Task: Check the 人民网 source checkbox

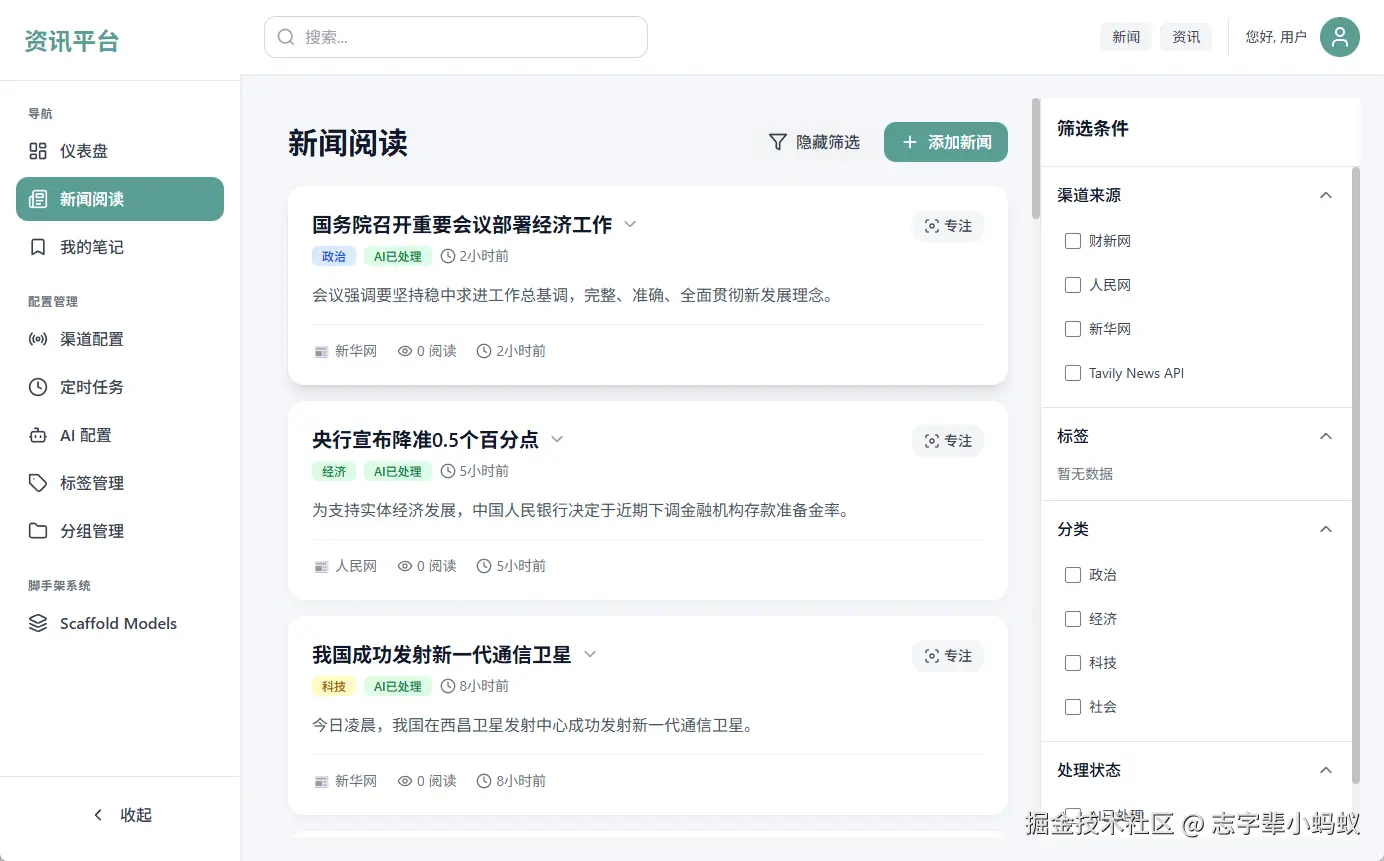Action: point(1073,285)
